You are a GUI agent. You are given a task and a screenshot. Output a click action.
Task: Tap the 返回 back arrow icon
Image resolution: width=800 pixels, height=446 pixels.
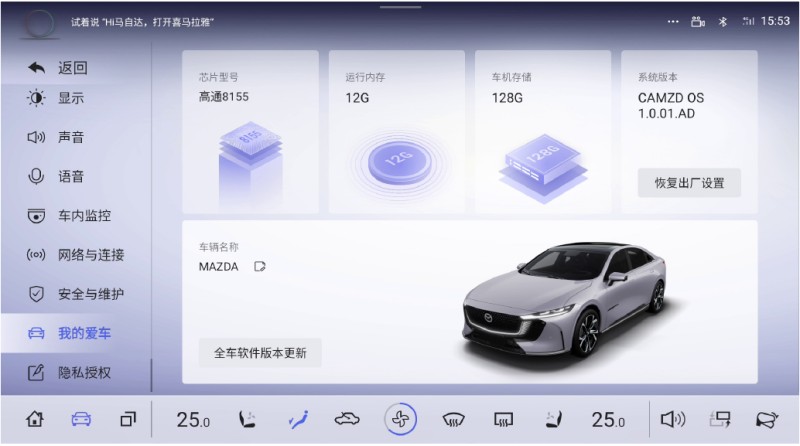pyautogui.click(x=36, y=67)
